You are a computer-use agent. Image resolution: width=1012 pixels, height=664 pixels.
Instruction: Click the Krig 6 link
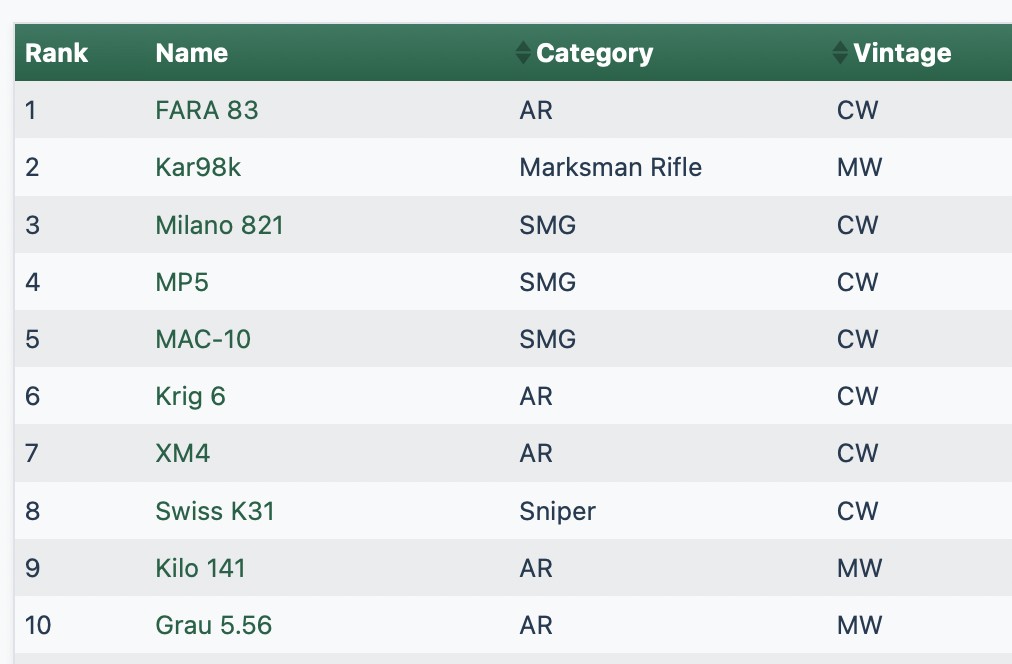(x=190, y=397)
